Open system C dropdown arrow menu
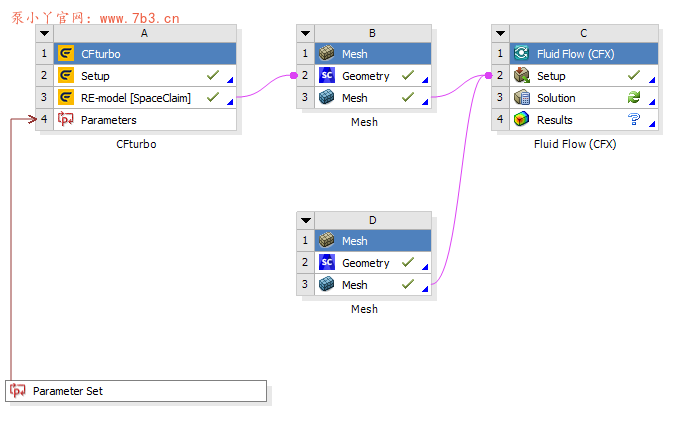Image resolution: width=681 pixels, height=421 pixels. 500,33
